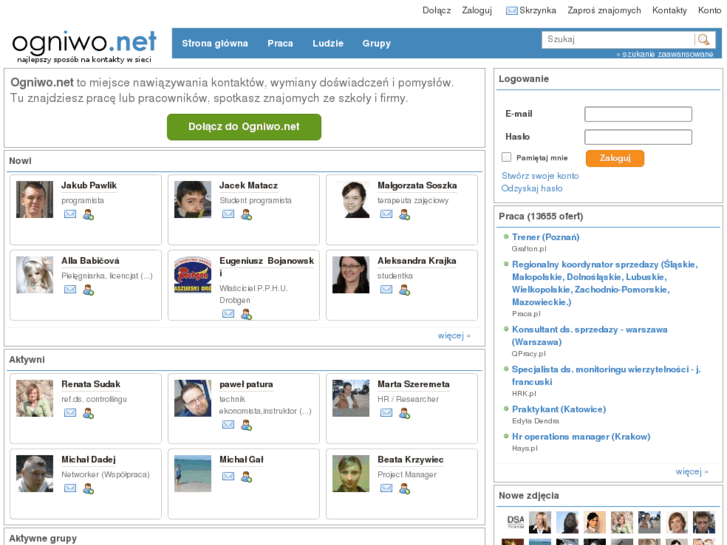
Task: Click Zaloguj in the top navigation
Action: (x=477, y=10)
